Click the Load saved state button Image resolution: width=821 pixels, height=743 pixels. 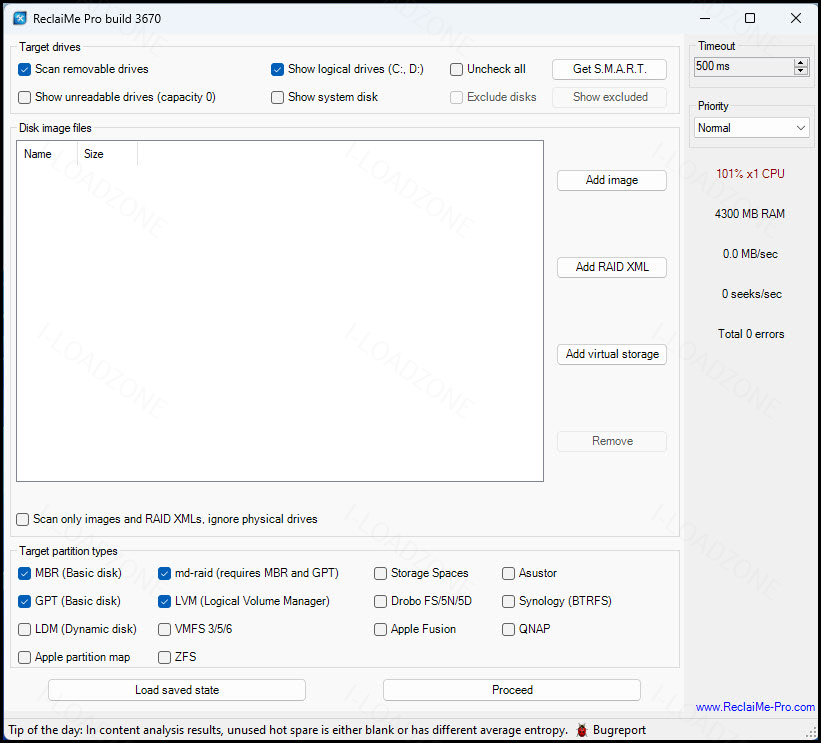177,690
